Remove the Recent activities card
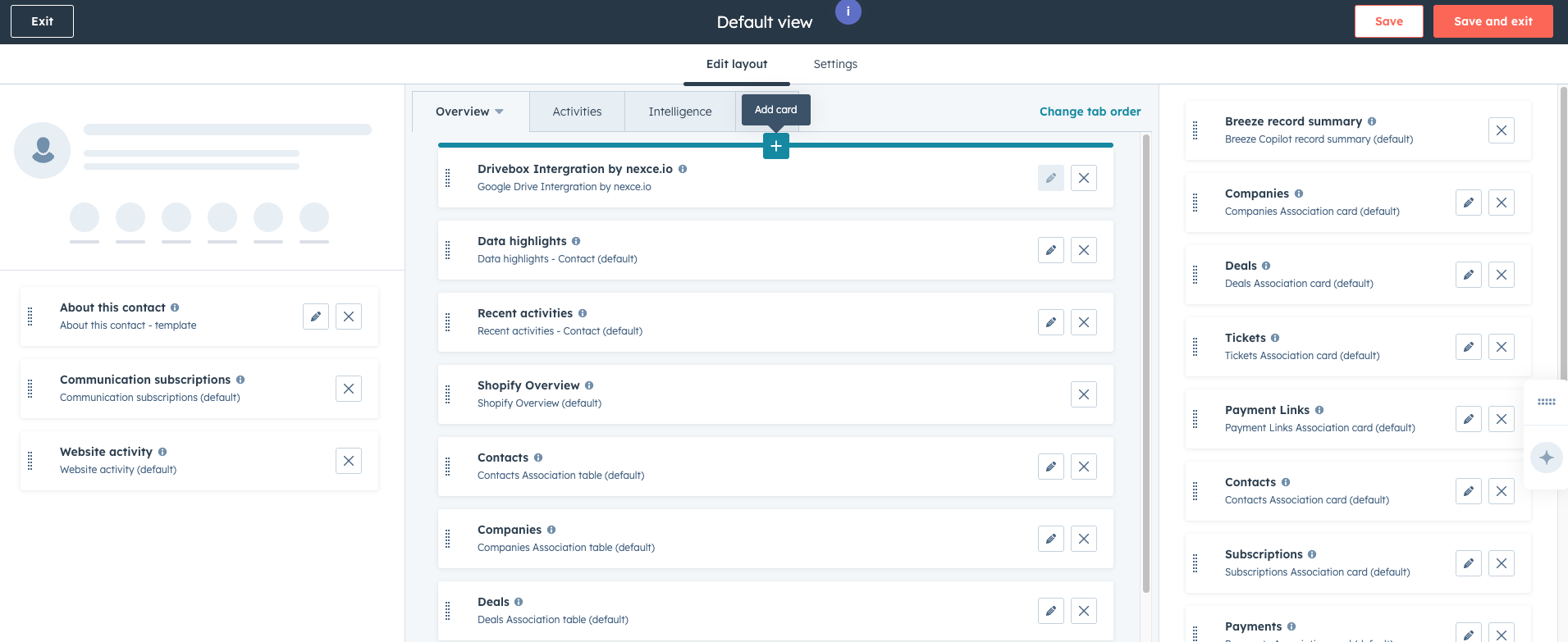This screenshot has height=642, width=1568. [1083, 322]
